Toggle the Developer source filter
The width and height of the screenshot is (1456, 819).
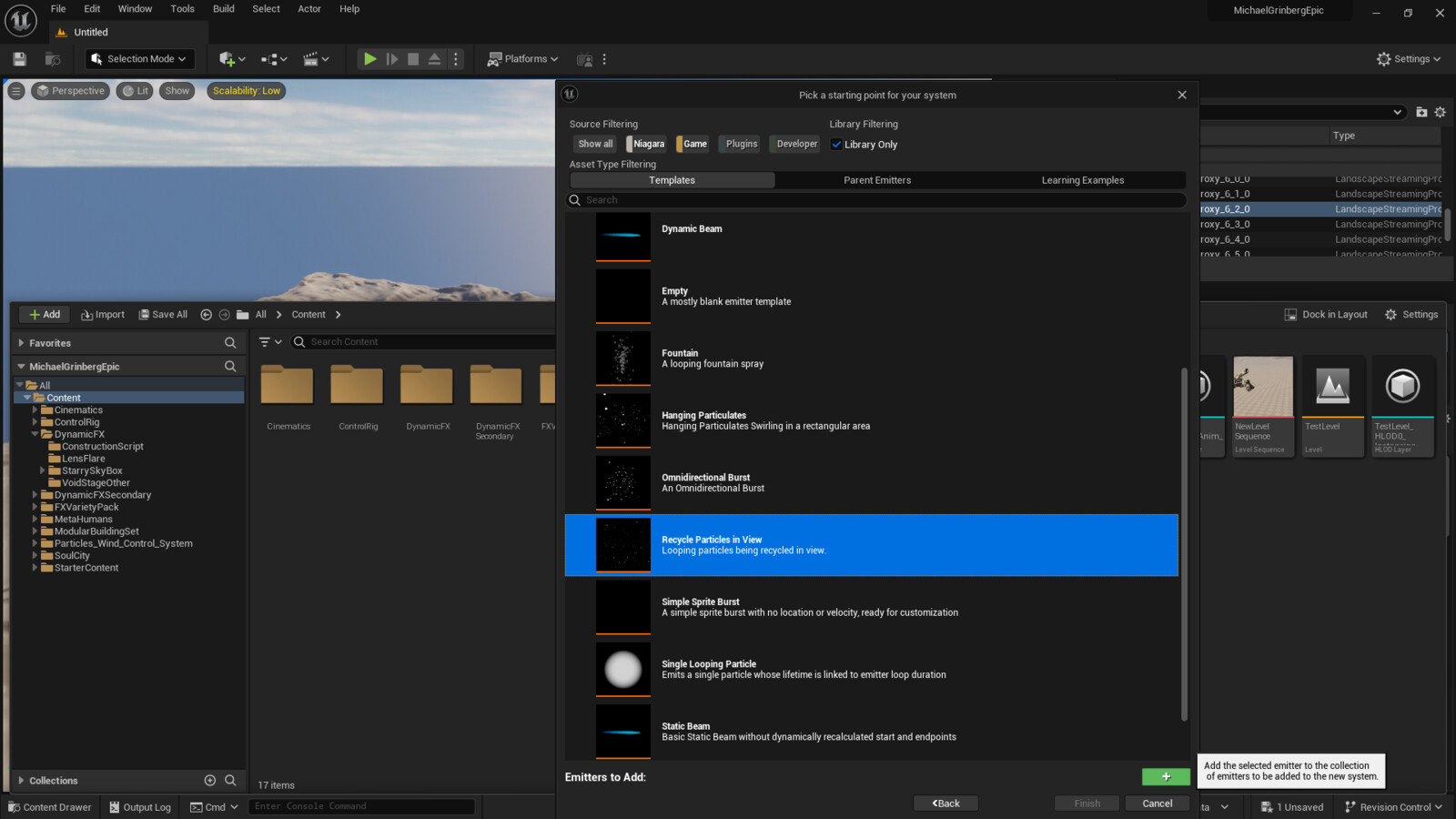(x=795, y=144)
